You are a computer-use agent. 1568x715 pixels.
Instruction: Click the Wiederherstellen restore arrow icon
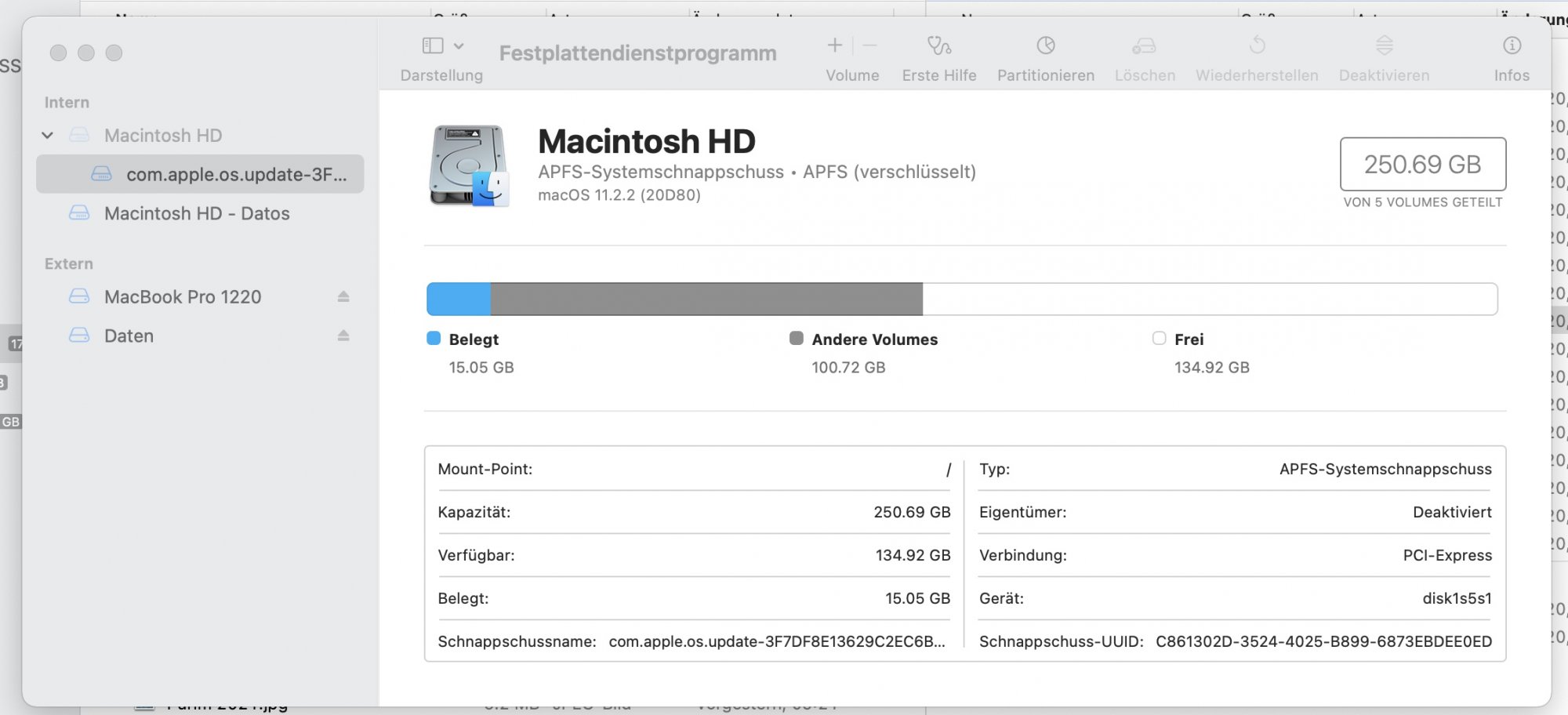[x=1258, y=45]
